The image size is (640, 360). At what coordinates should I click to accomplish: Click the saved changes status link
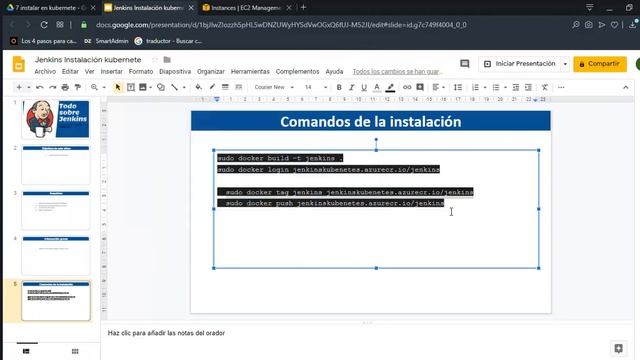coord(398,71)
